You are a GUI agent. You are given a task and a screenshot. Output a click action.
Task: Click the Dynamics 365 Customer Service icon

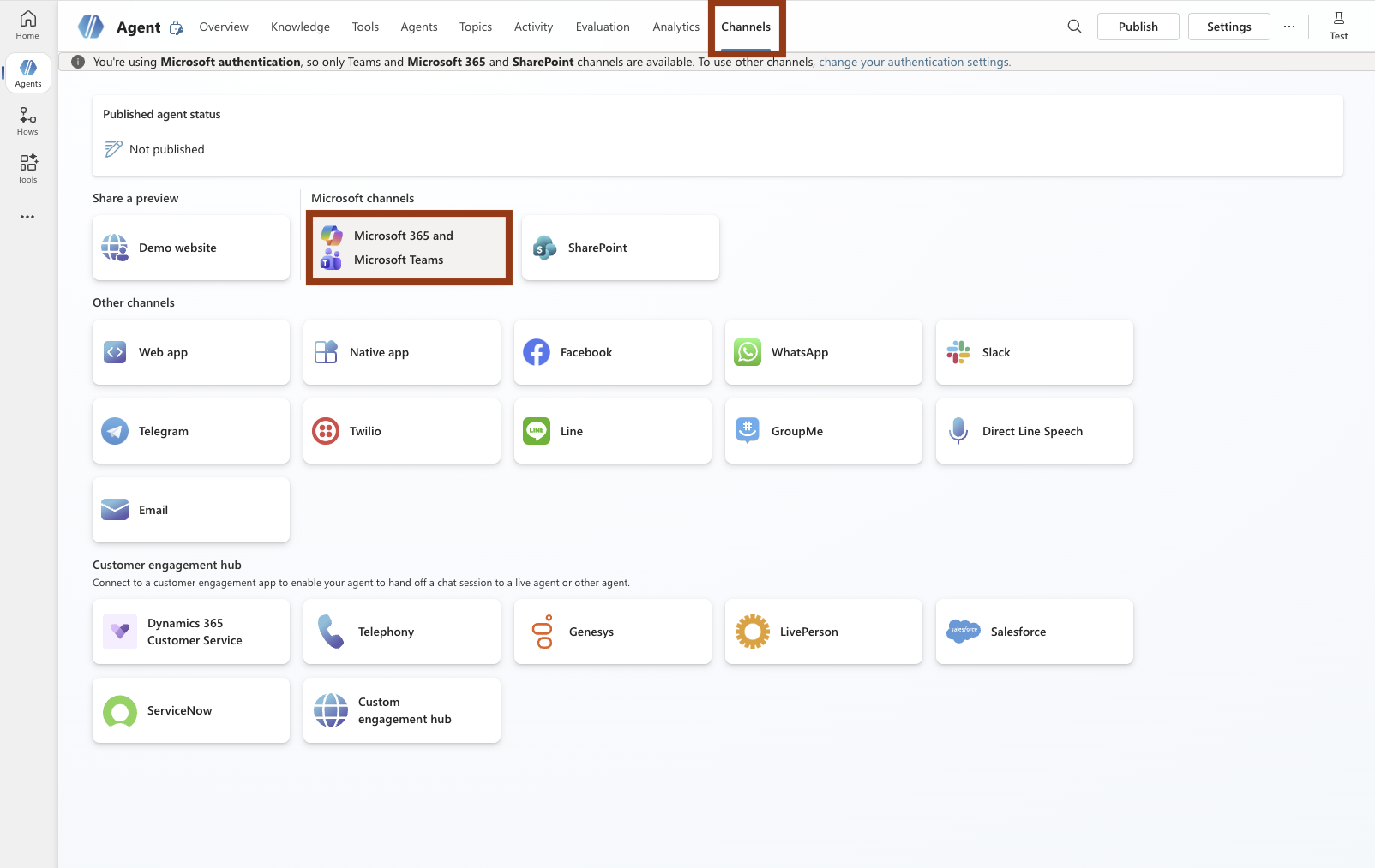120,632
